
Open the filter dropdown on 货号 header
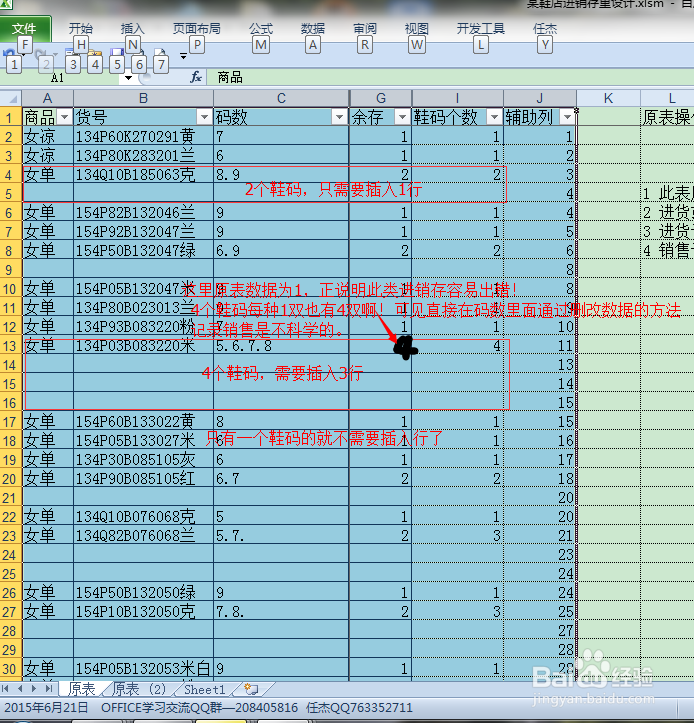point(204,118)
